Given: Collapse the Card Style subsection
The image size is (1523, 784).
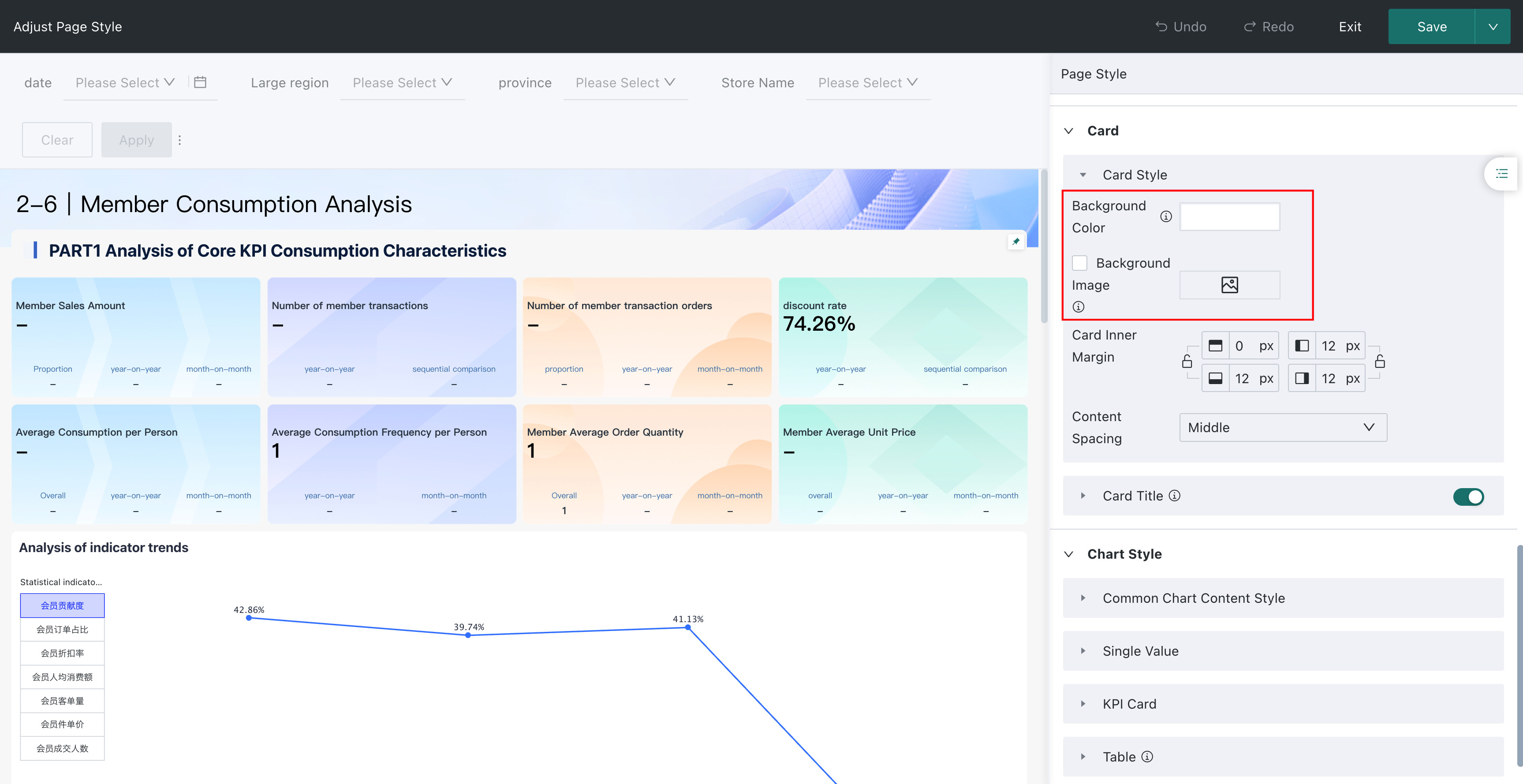Looking at the screenshot, I should click(1083, 175).
